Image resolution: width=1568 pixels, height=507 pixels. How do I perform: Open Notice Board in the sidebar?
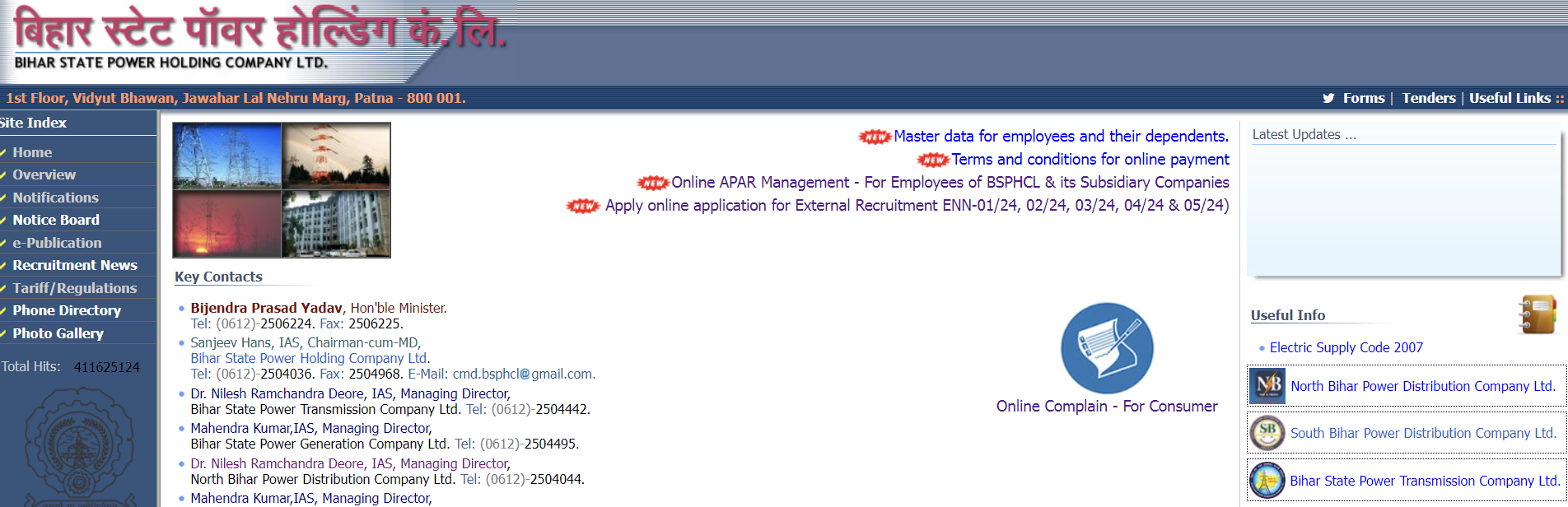point(56,220)
